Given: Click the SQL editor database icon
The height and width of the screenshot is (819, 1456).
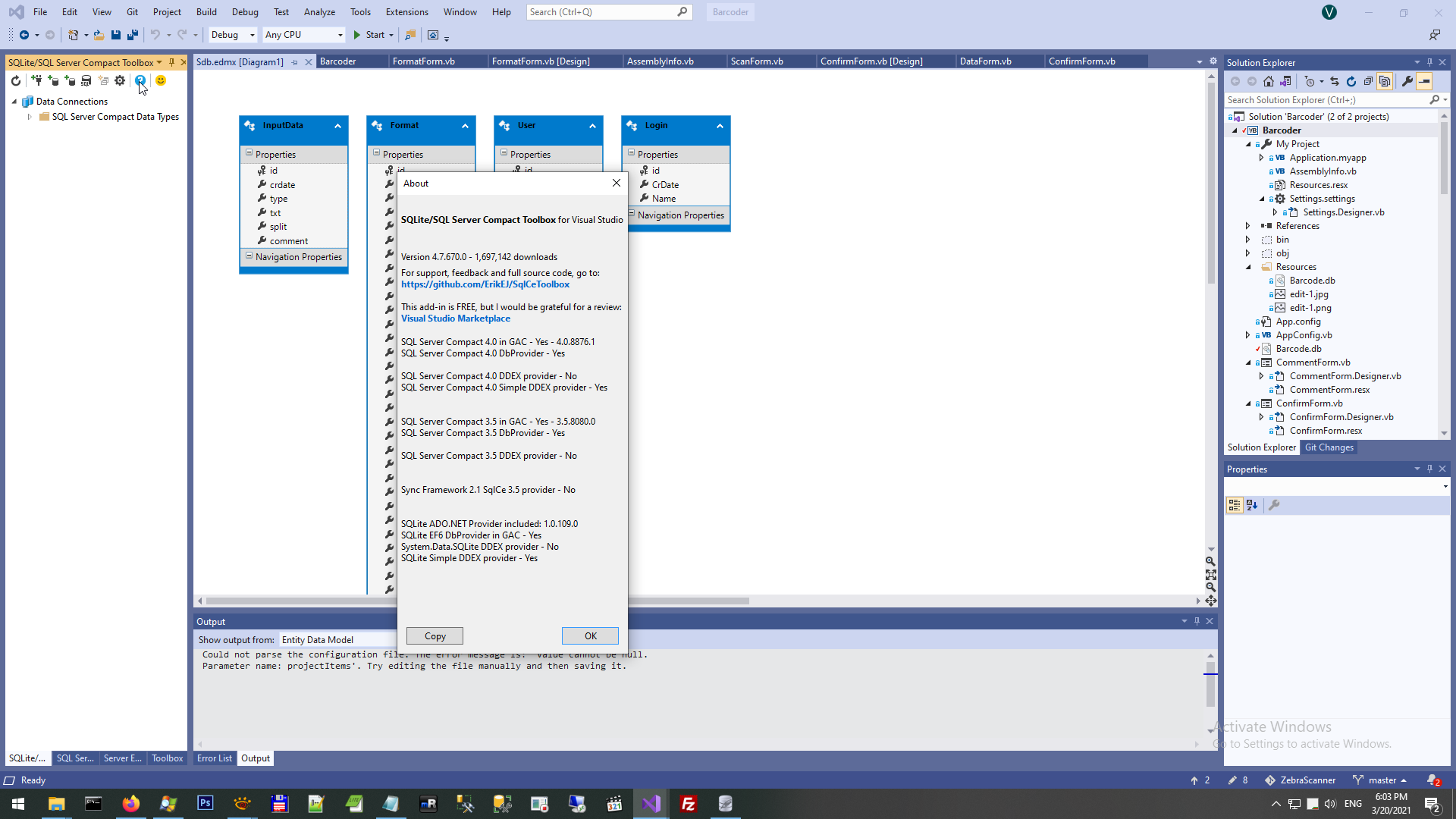Looking at the screenshot, I should pos(86,80).
